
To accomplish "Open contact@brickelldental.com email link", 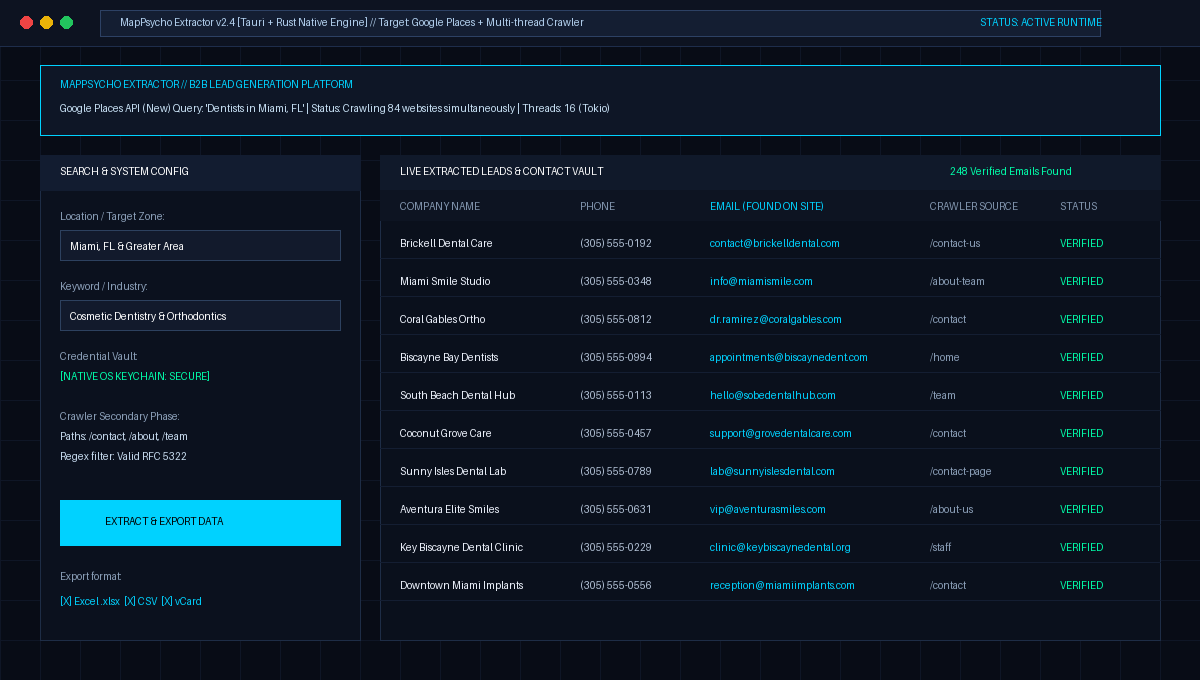I will pos(775,244).
